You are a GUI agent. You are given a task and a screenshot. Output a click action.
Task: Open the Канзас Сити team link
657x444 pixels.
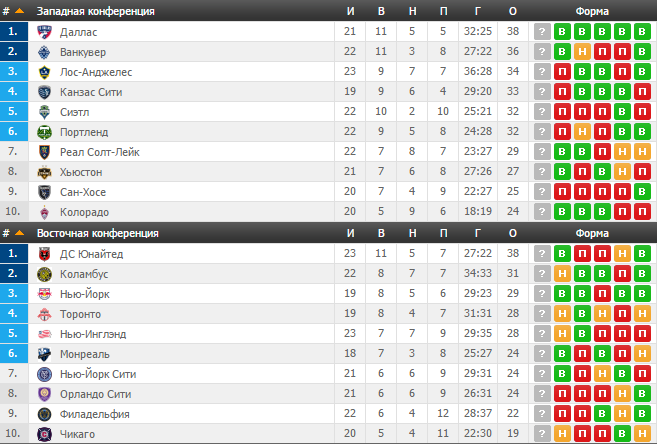point(93,92)
